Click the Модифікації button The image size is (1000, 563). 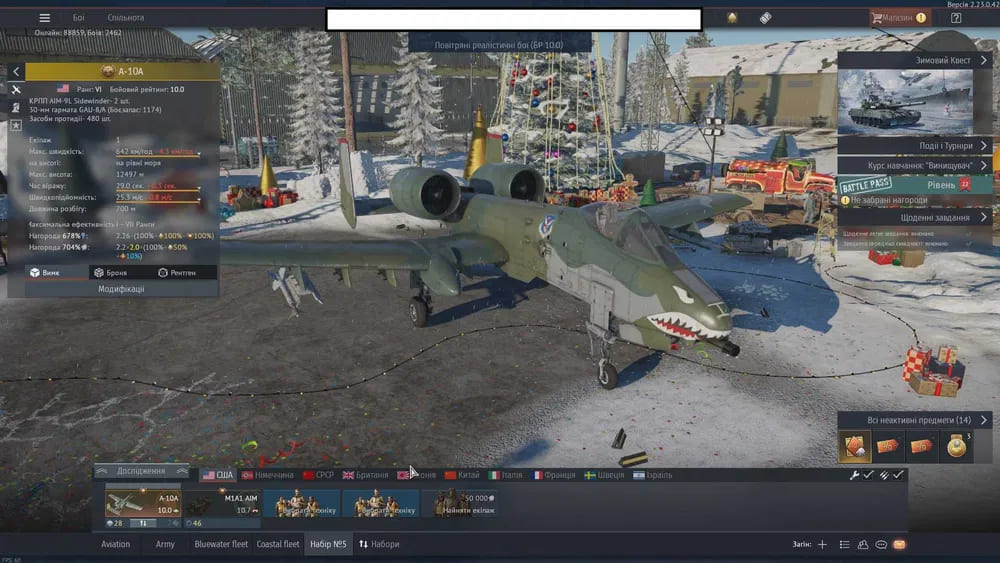(x=121, y=289)
